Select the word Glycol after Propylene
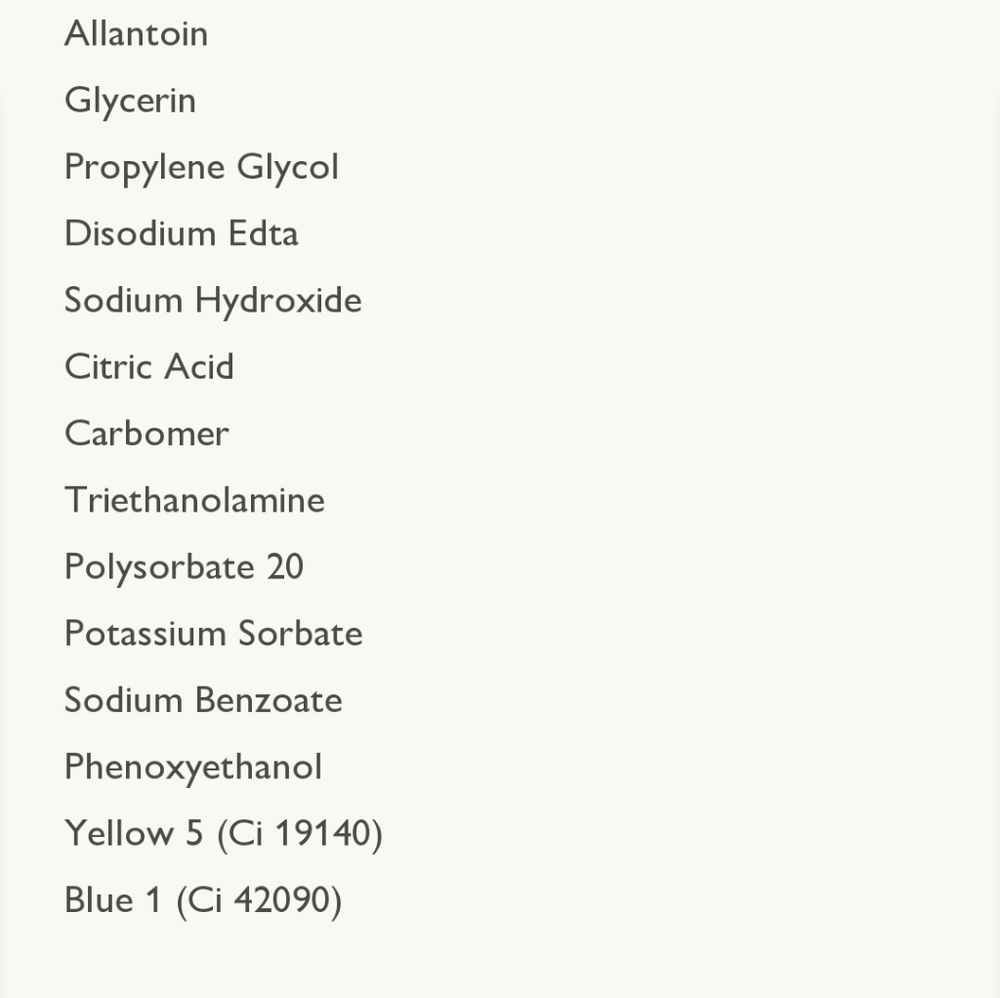The width and height of the screenshot is (1000, 998). (x=288, y=168)
